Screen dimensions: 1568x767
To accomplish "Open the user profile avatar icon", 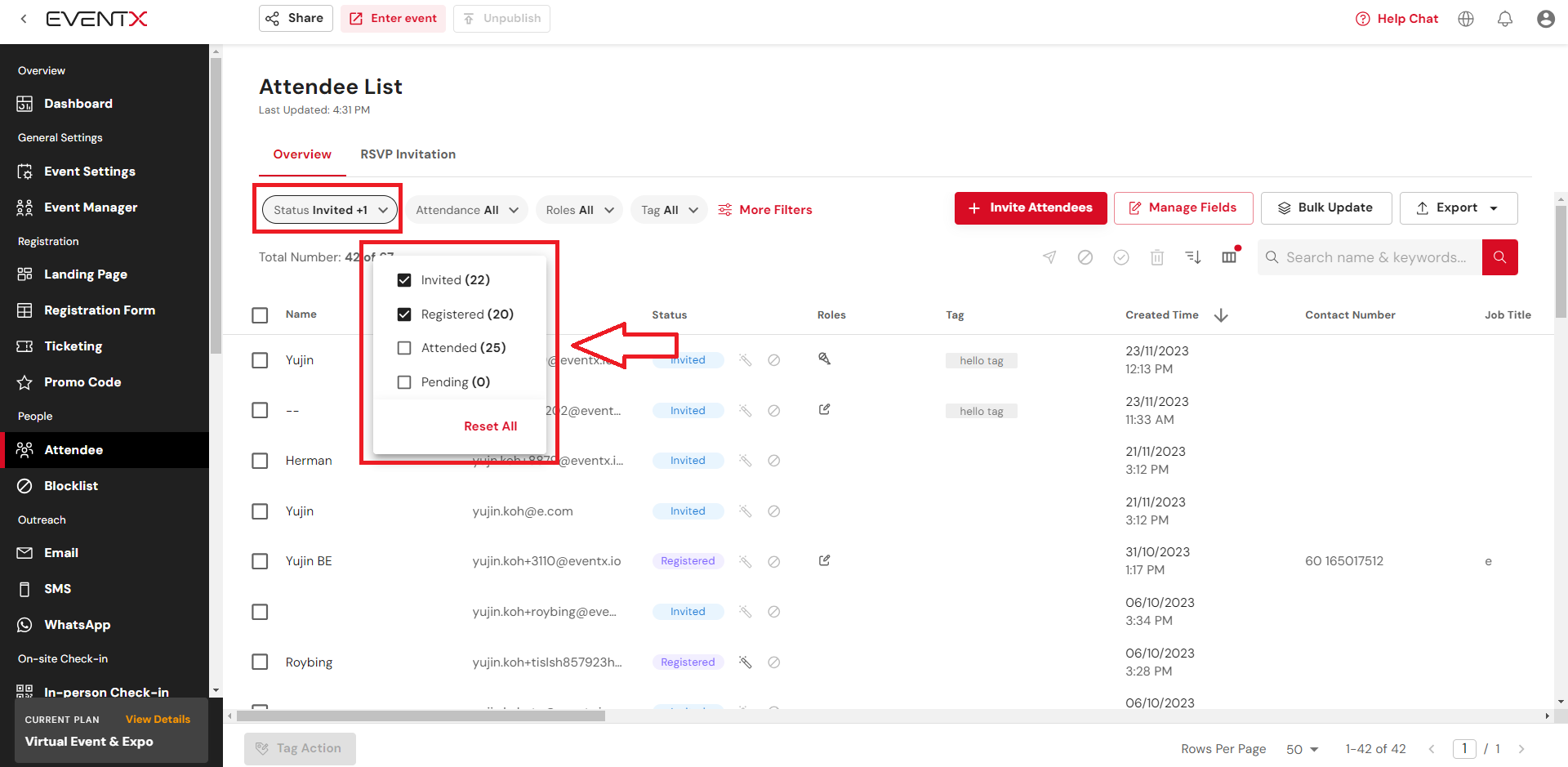I will point(1545,19).
